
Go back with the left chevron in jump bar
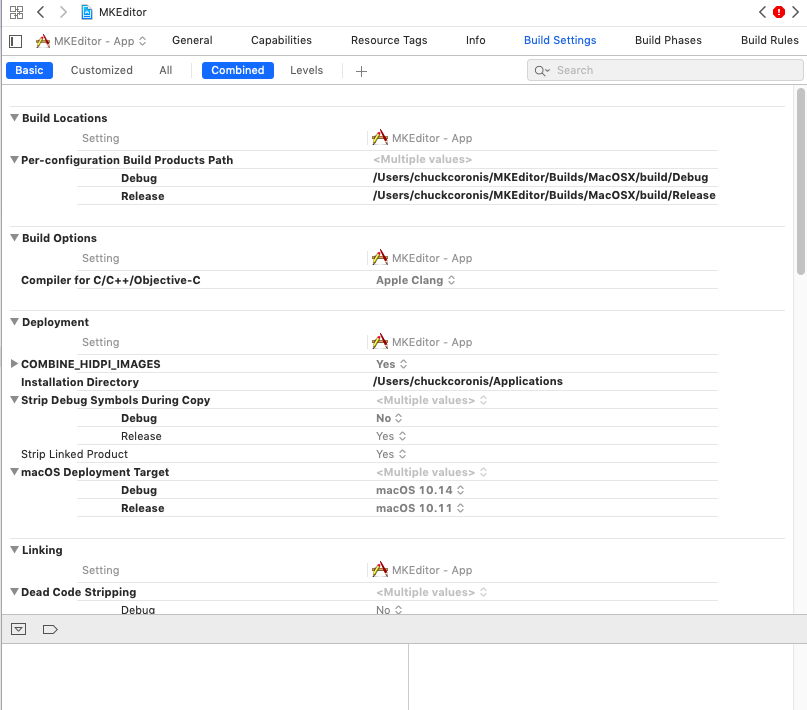click(41, 12)
